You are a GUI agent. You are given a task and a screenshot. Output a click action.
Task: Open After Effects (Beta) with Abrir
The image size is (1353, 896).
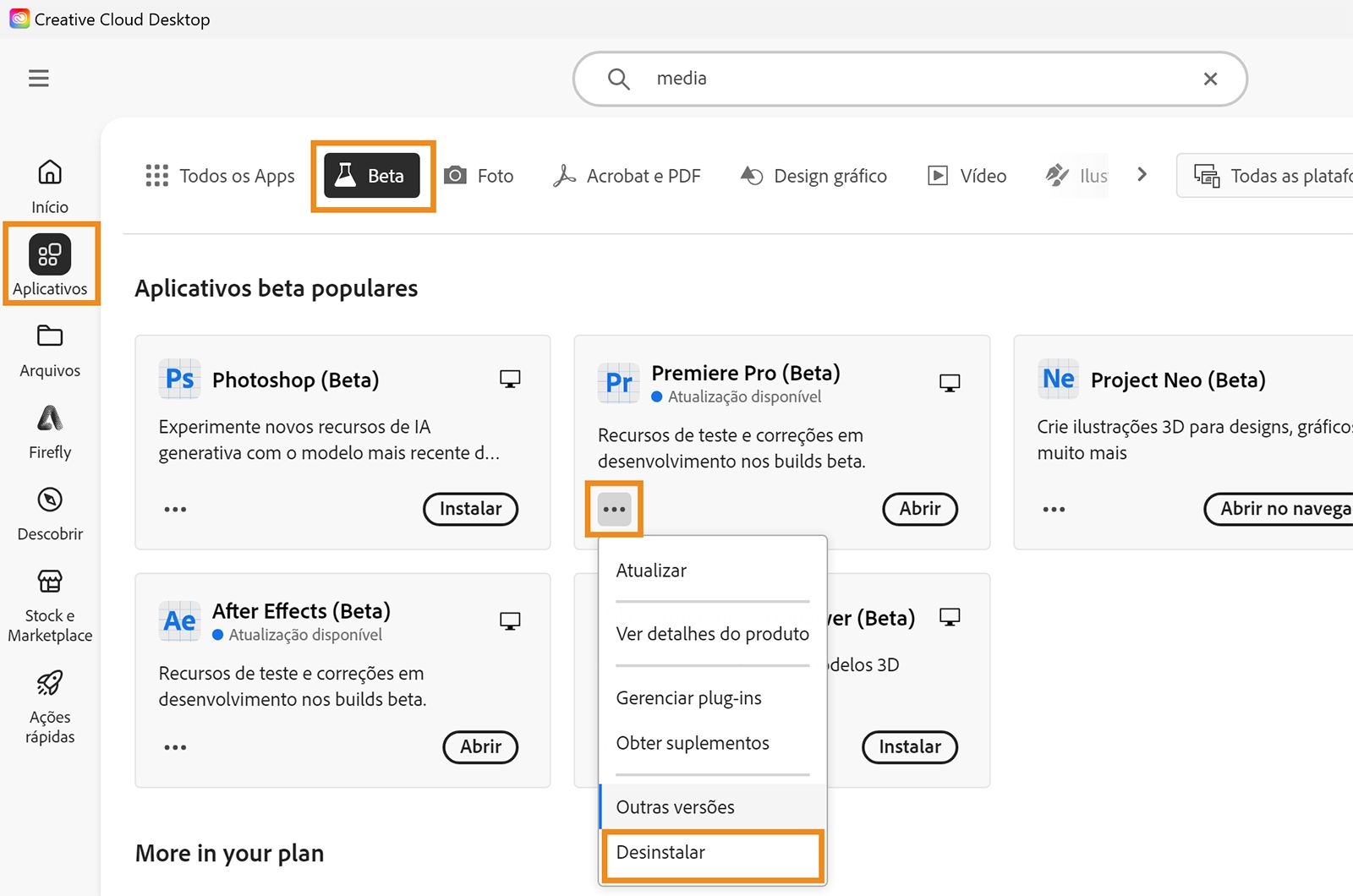point(480,747)
